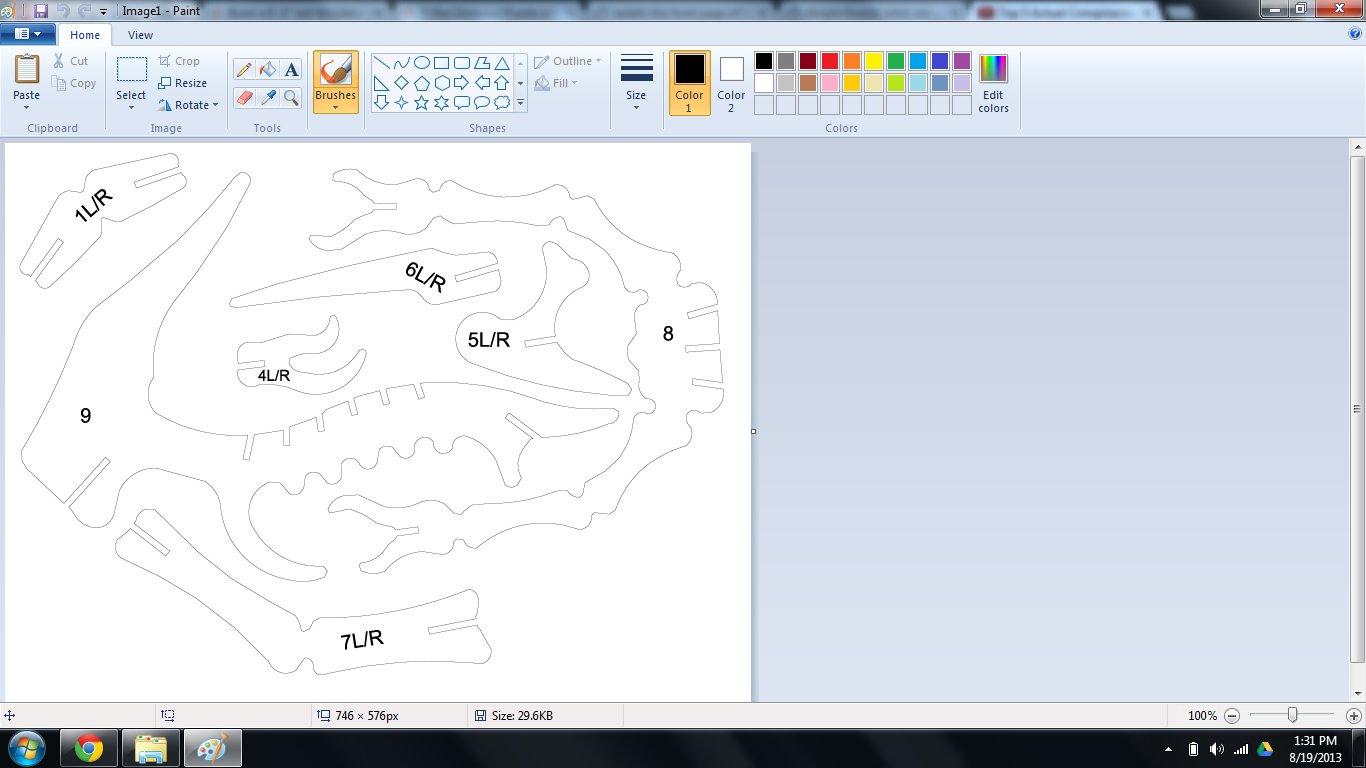1366x768 pixels.
Task: Click the Paint Help question mark icon
Action: [1355, 33]
